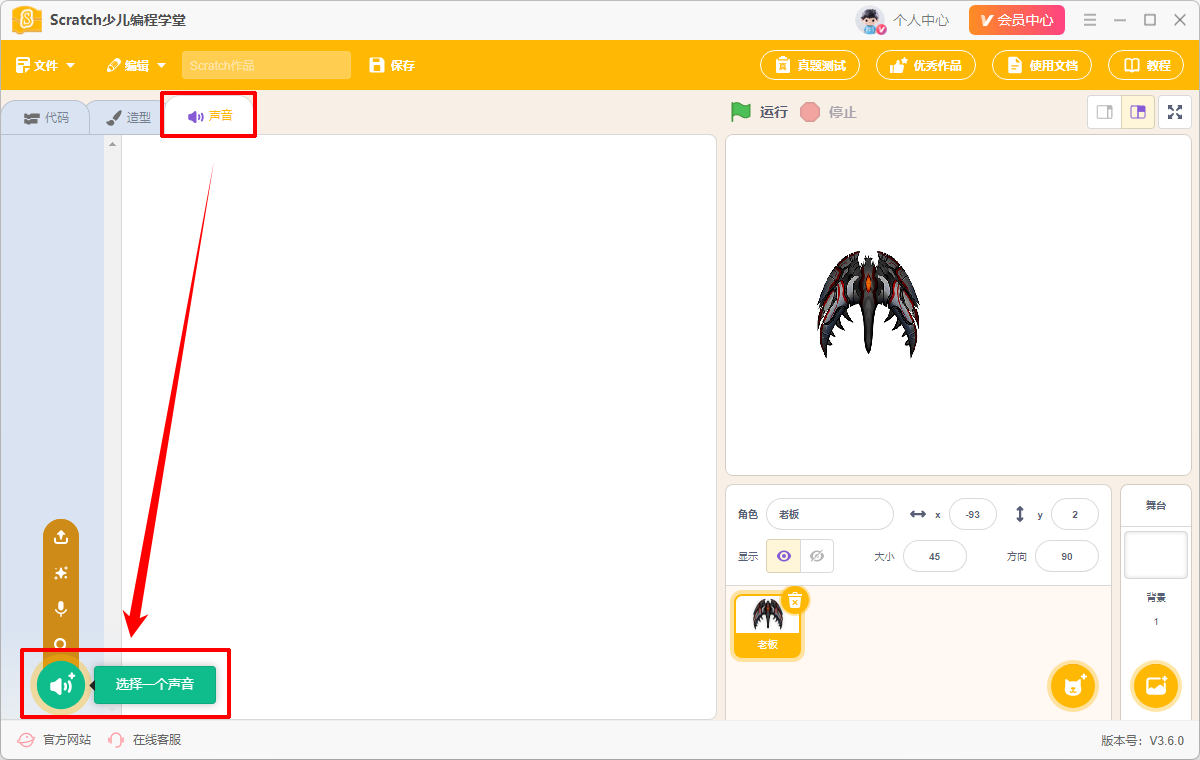Click the 舞台 stage panel label
The image size is (1200, 760).
click(1156, 505)
